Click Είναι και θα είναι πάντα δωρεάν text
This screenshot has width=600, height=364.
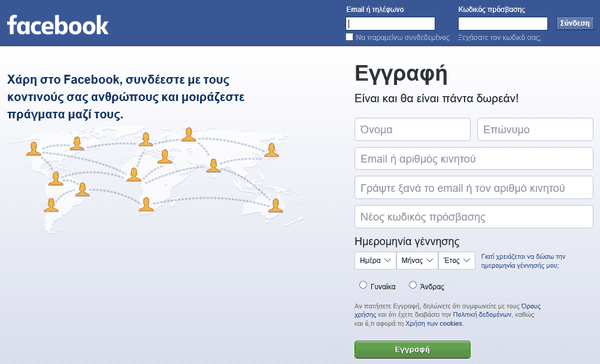[x=436, y=98]
